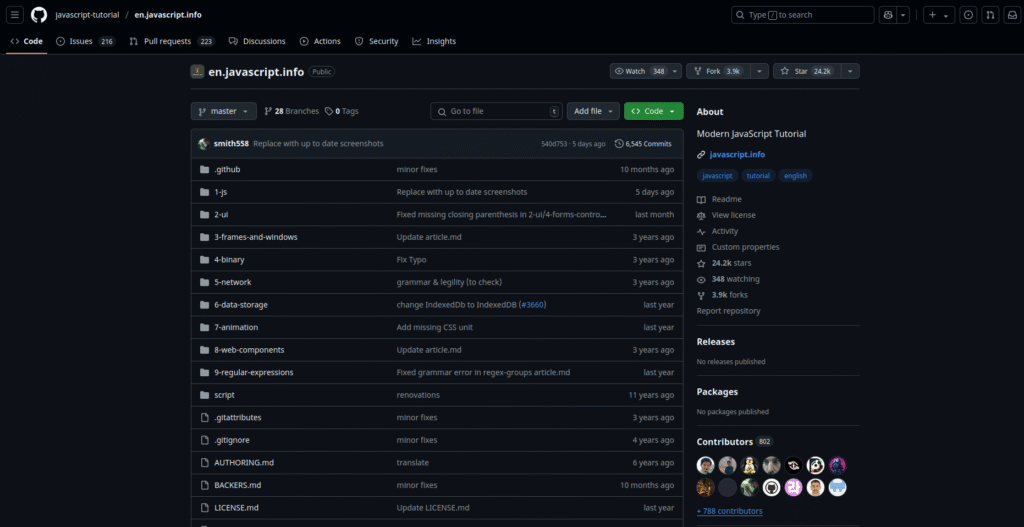Open the hamburger navigation menu
This screenshot has height=527, width=1024.
(16, 15)
